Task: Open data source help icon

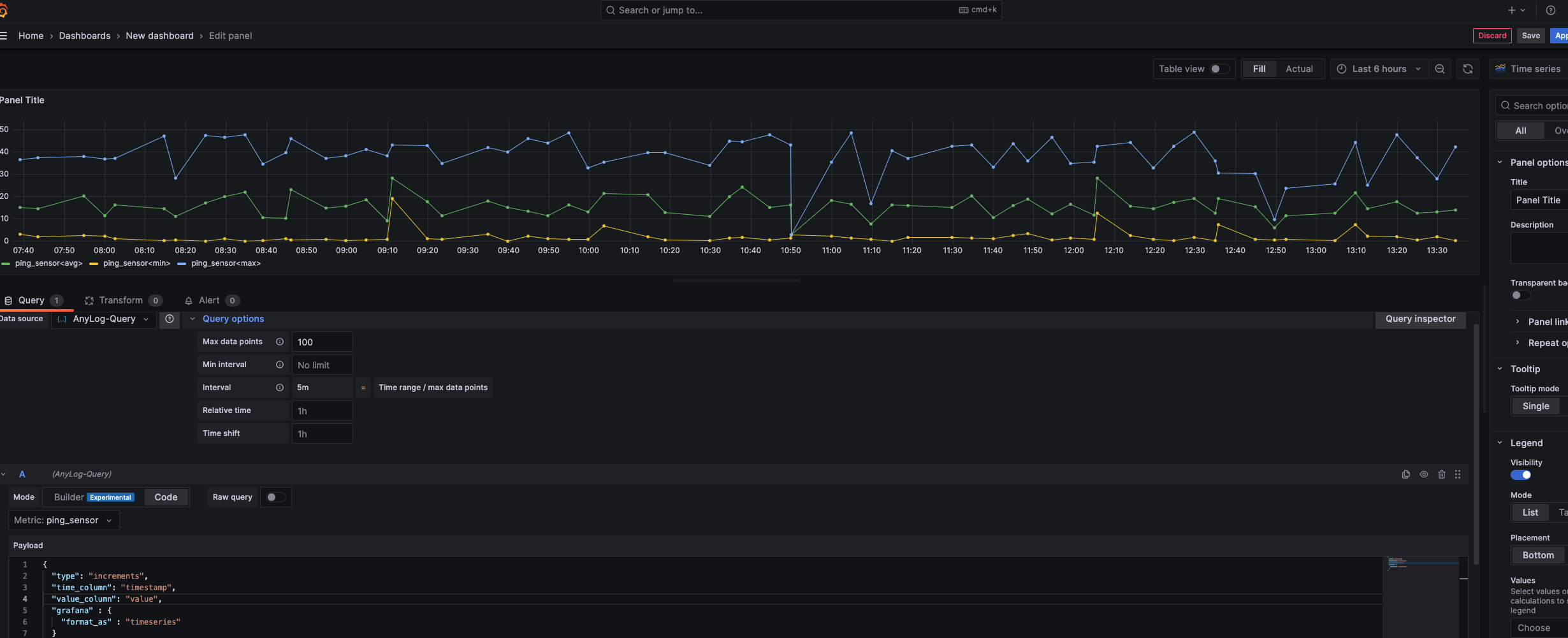Action: (170, 319)
